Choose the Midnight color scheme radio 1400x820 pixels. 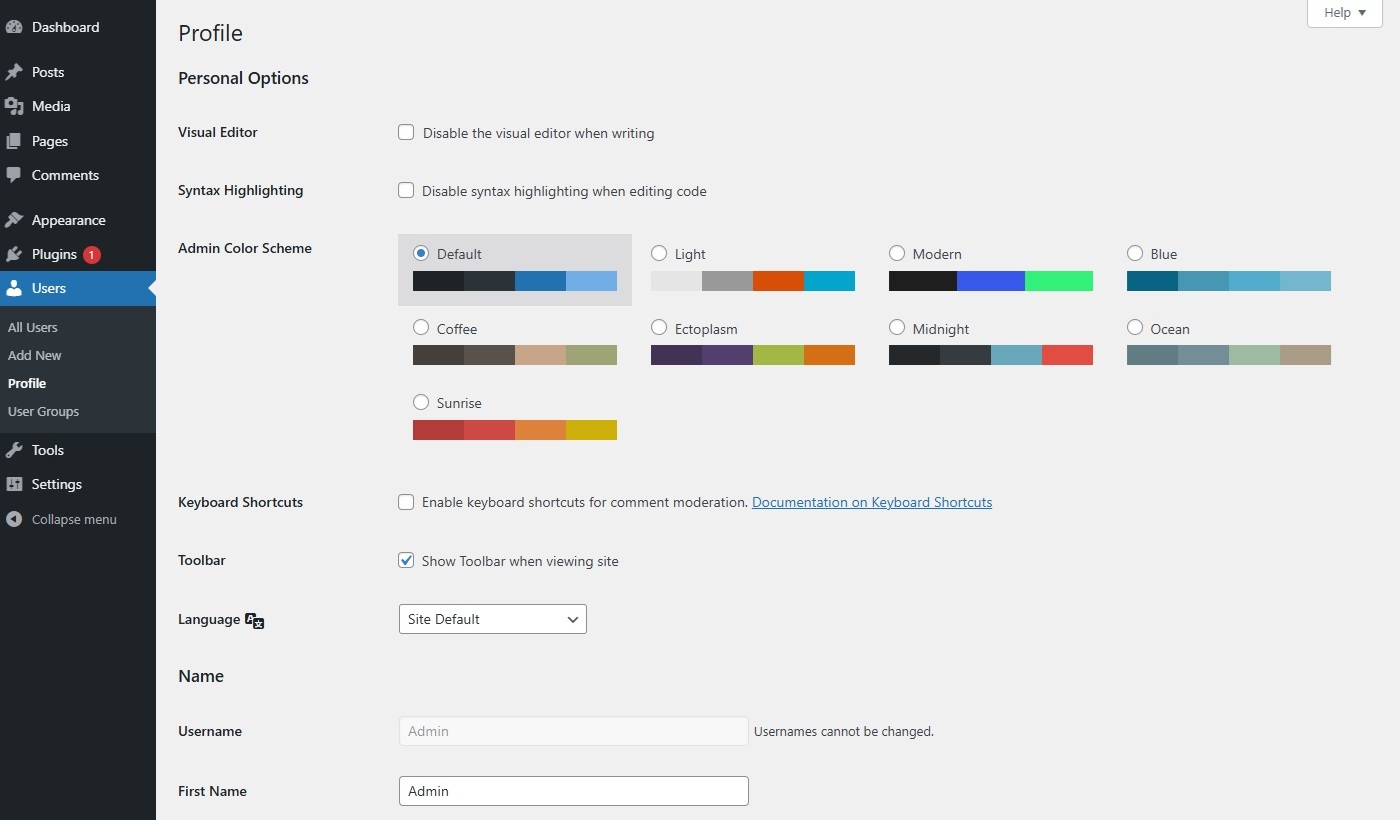click(897, 328)
